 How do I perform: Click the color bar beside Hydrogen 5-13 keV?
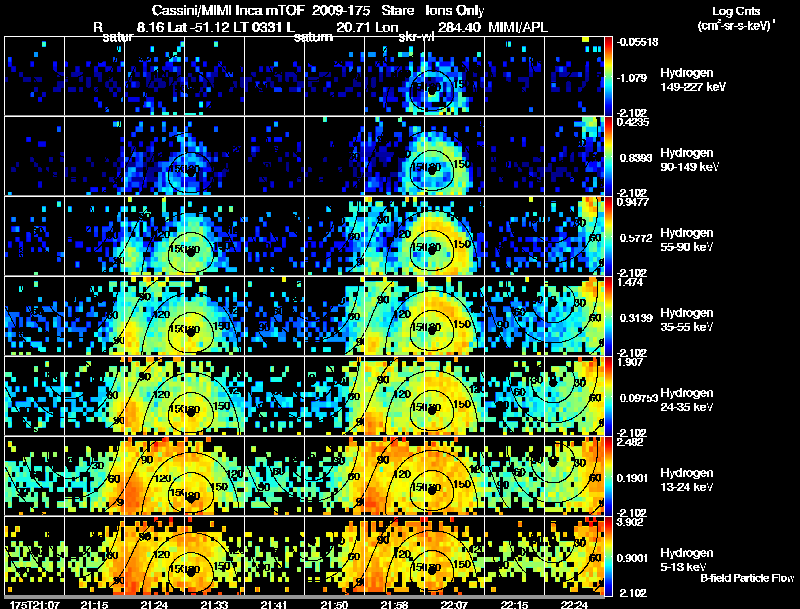coord(608,556)
